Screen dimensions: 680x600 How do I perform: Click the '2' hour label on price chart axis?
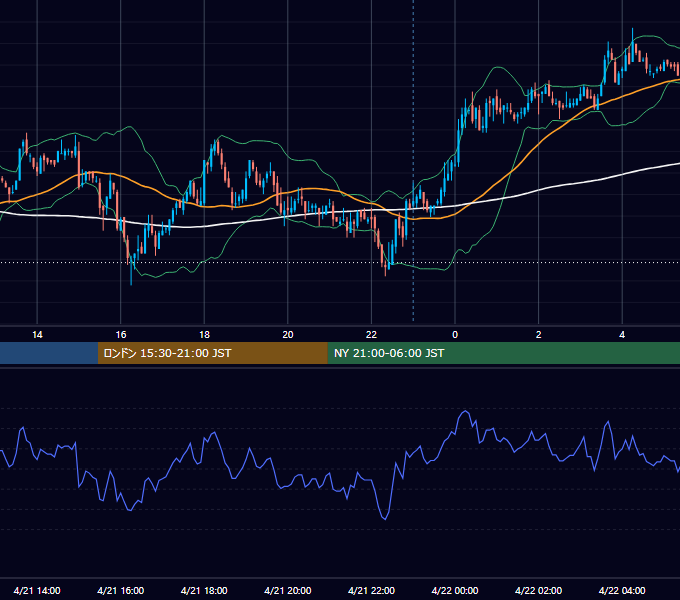point(538,334)
